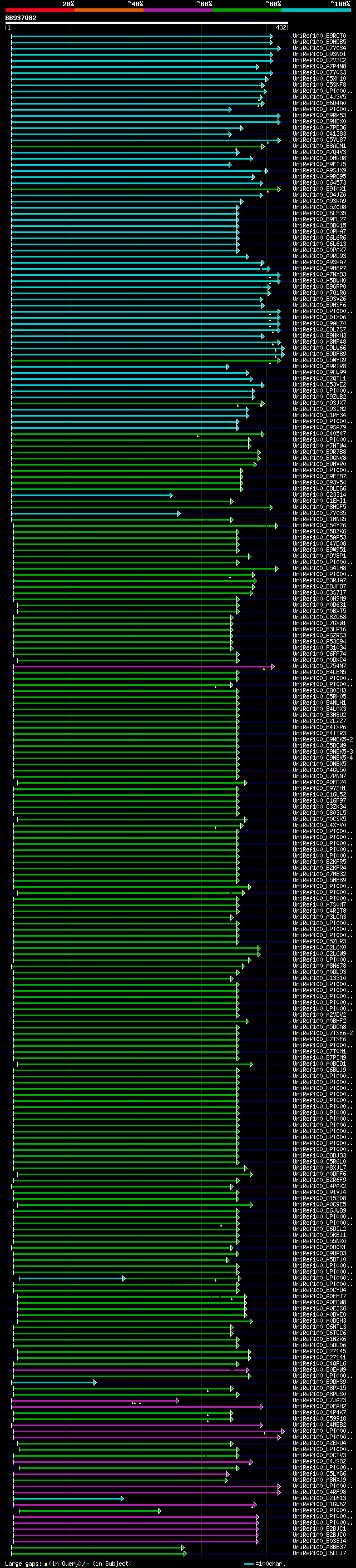
Task: Click the query name BB937082
Action: point(21,18)
